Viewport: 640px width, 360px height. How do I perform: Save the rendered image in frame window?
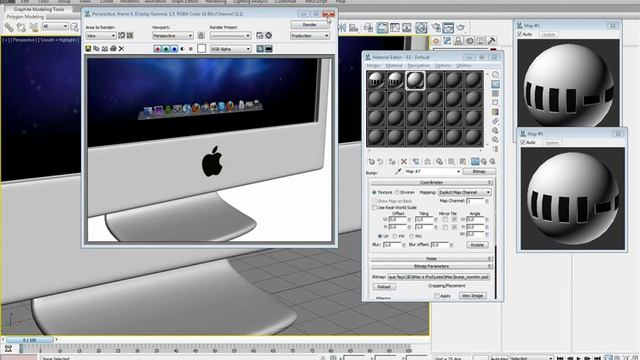(88, 49)
